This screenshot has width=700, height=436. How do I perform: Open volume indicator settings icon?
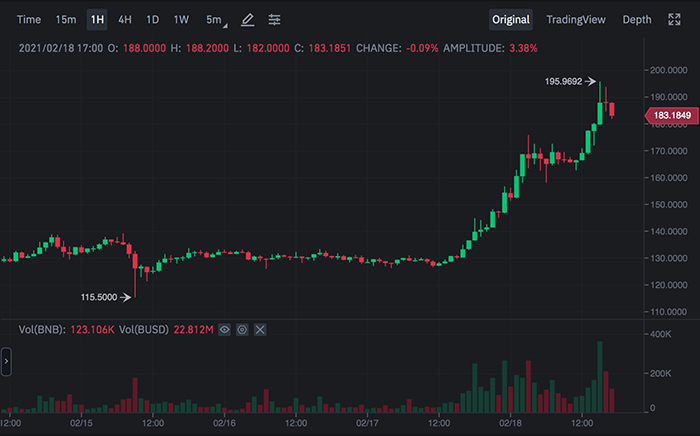(x=242, y=330)
